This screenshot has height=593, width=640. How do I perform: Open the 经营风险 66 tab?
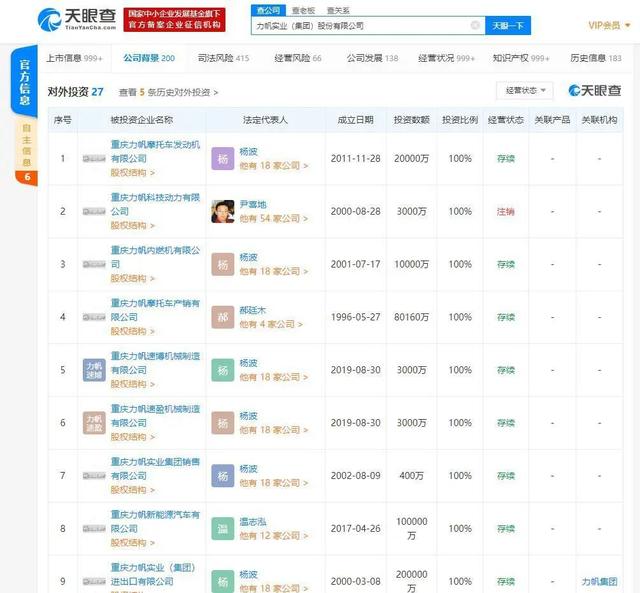coord(298,58)
